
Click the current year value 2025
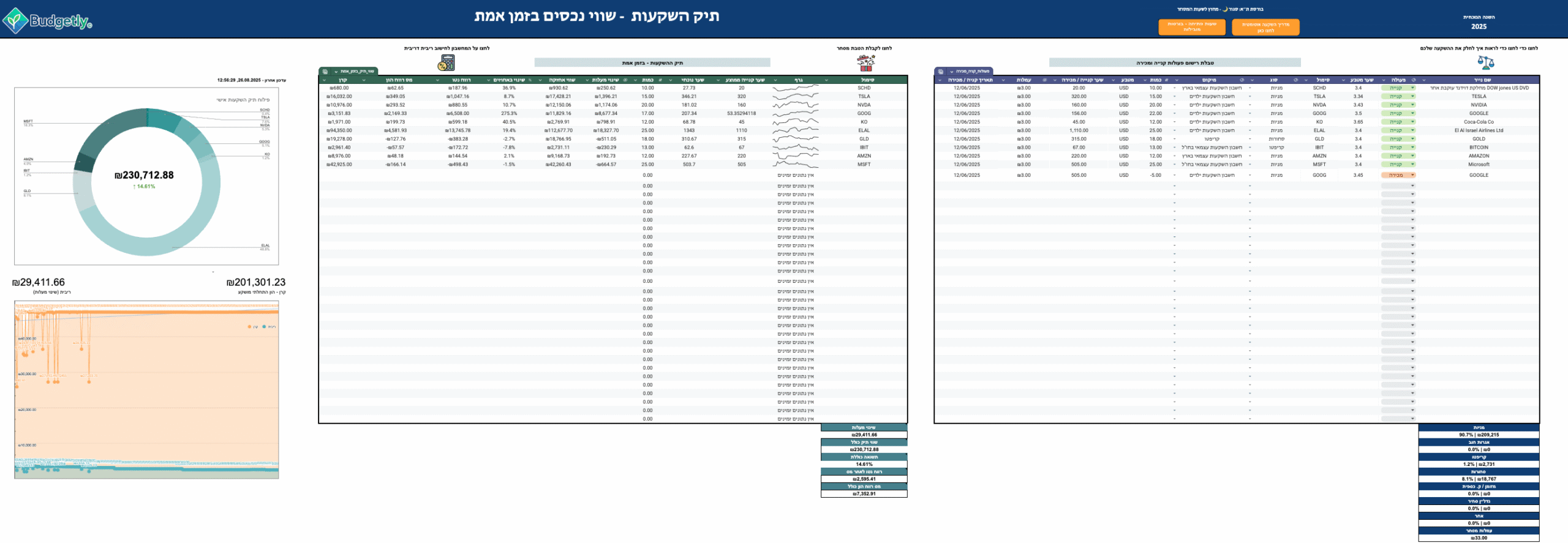(1479, 27)
